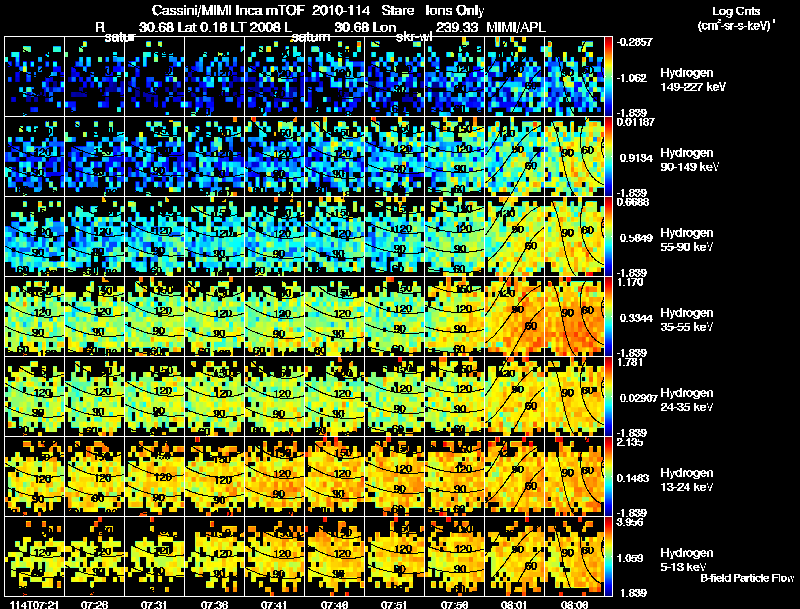This screenshot has height=609, width=800.
Task: Click the 2.135 color scale value
Action: point(630,443)
